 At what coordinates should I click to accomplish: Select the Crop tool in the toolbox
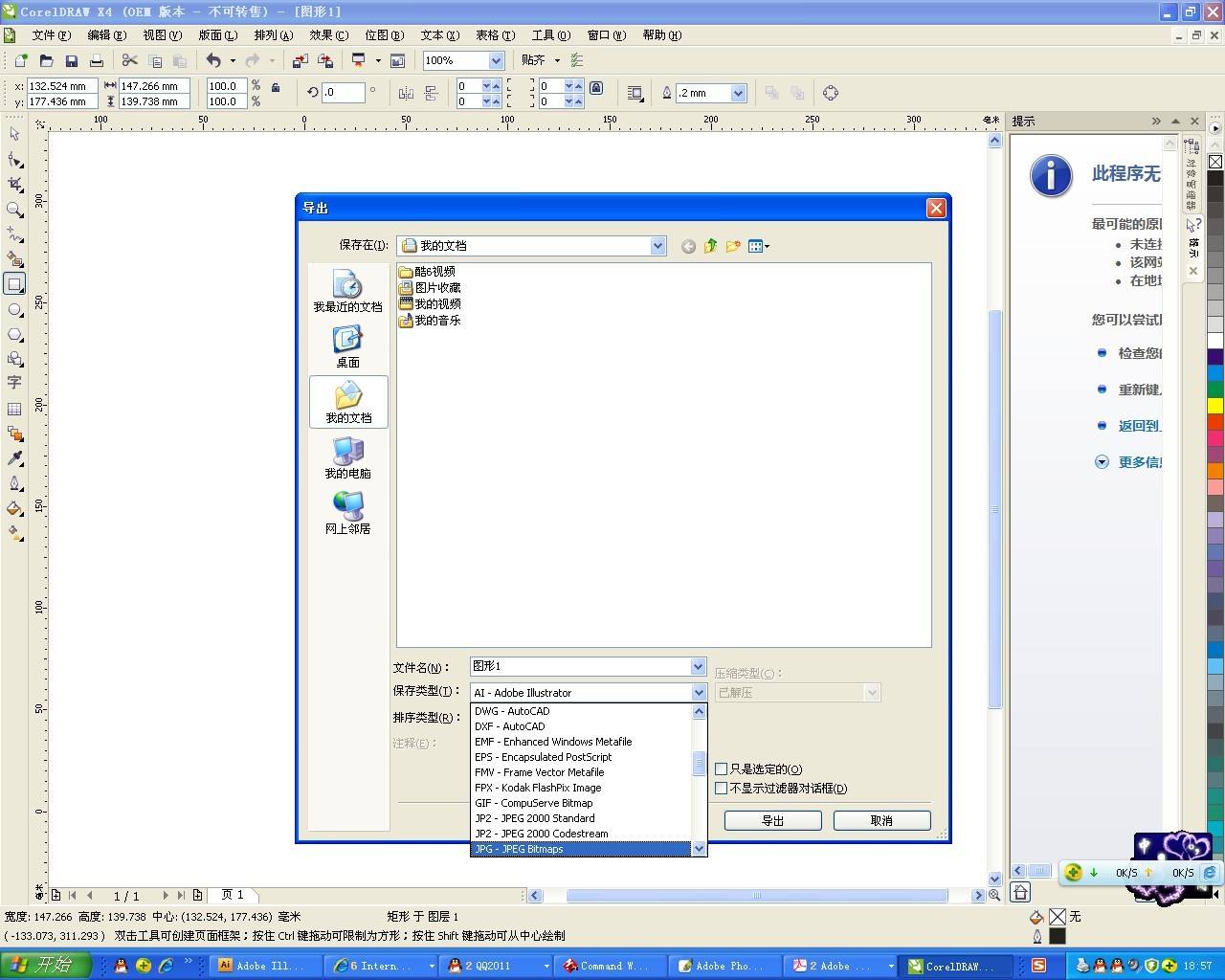[x=14, y=184]
